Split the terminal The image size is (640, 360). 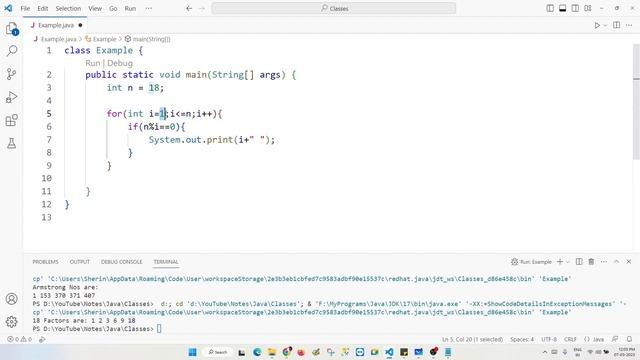coord(579,262)
